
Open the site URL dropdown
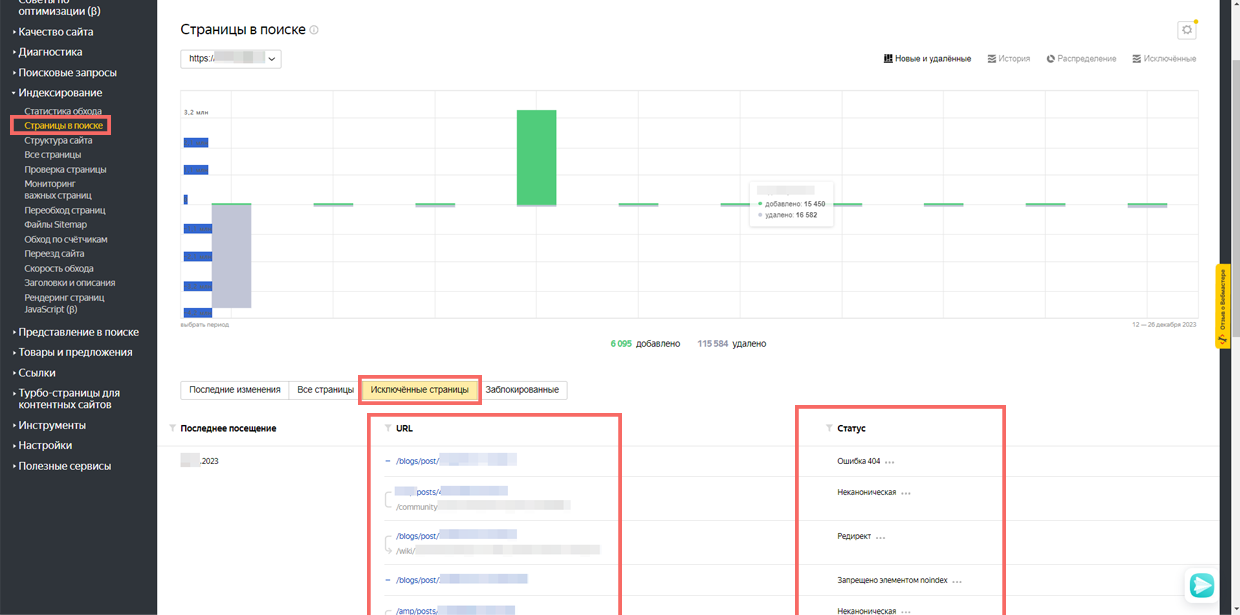(x=231, y=59)
